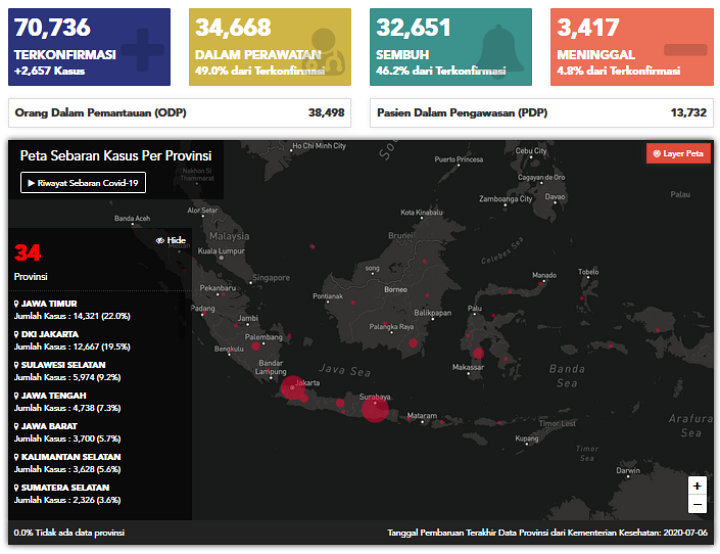Screen dimensions: 720x554
Task: Select DKI JAKARTA pin icon in list
Action: 17,334
